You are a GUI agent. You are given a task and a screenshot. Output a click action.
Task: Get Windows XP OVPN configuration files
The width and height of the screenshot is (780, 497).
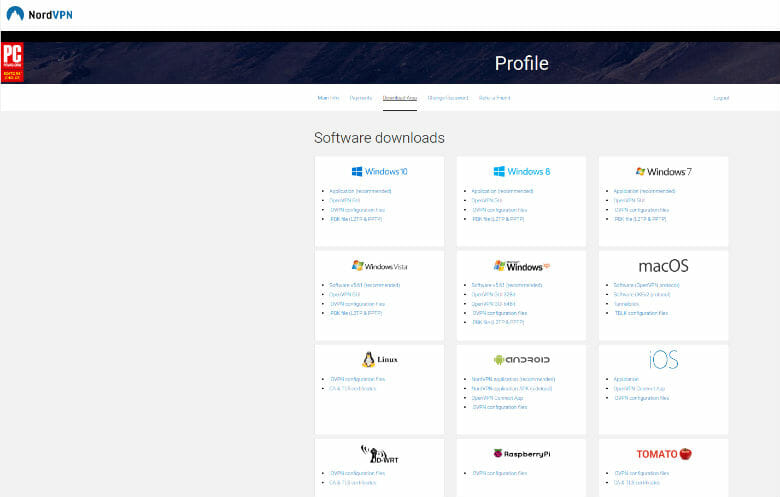(499, 313)
